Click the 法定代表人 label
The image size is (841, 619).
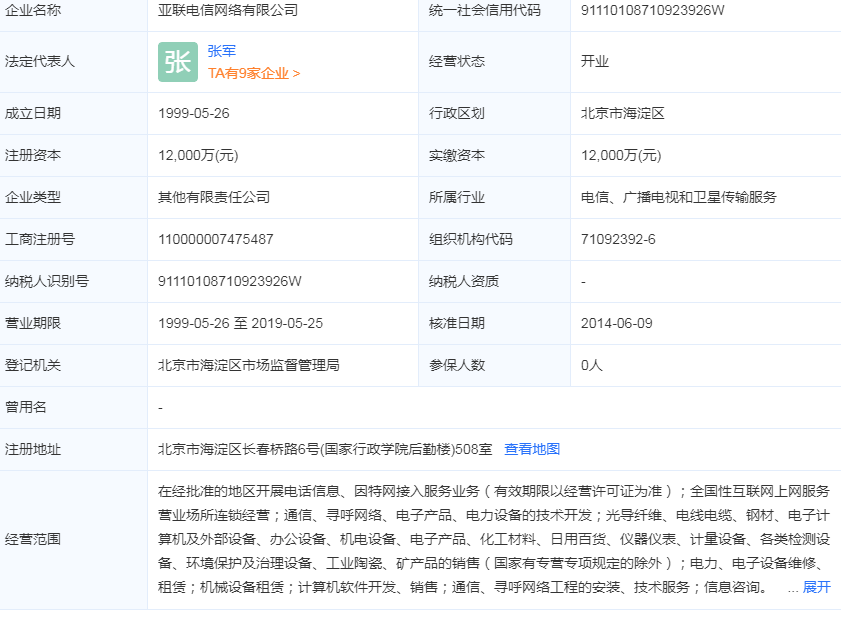pos(40,61)
